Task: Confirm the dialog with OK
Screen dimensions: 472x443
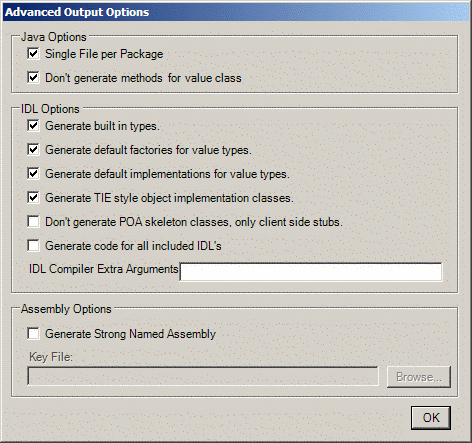Action: click(x=431, y=418)
